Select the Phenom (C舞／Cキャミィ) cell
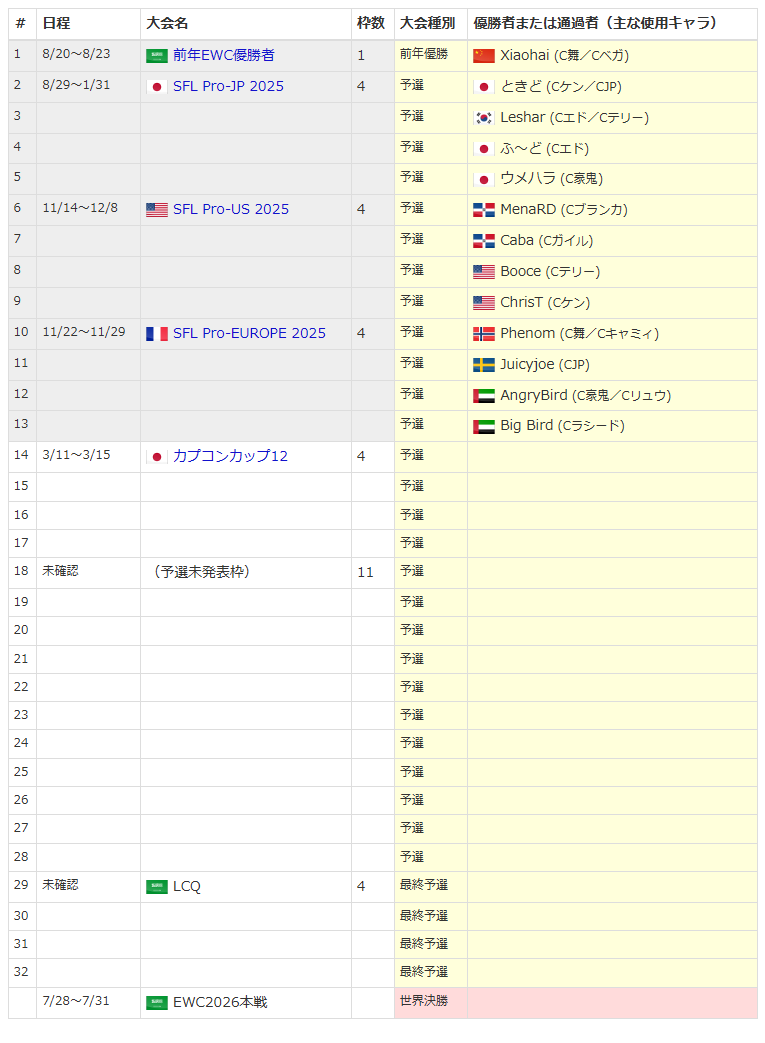The width and height of the screenshot is (765, 1043). (612, 334)
